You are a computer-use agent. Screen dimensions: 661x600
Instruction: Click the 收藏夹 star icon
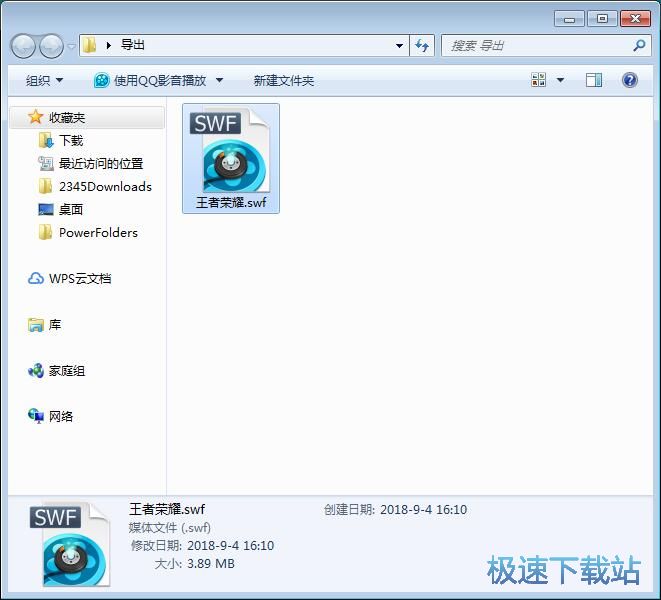(x=35, y=117)
